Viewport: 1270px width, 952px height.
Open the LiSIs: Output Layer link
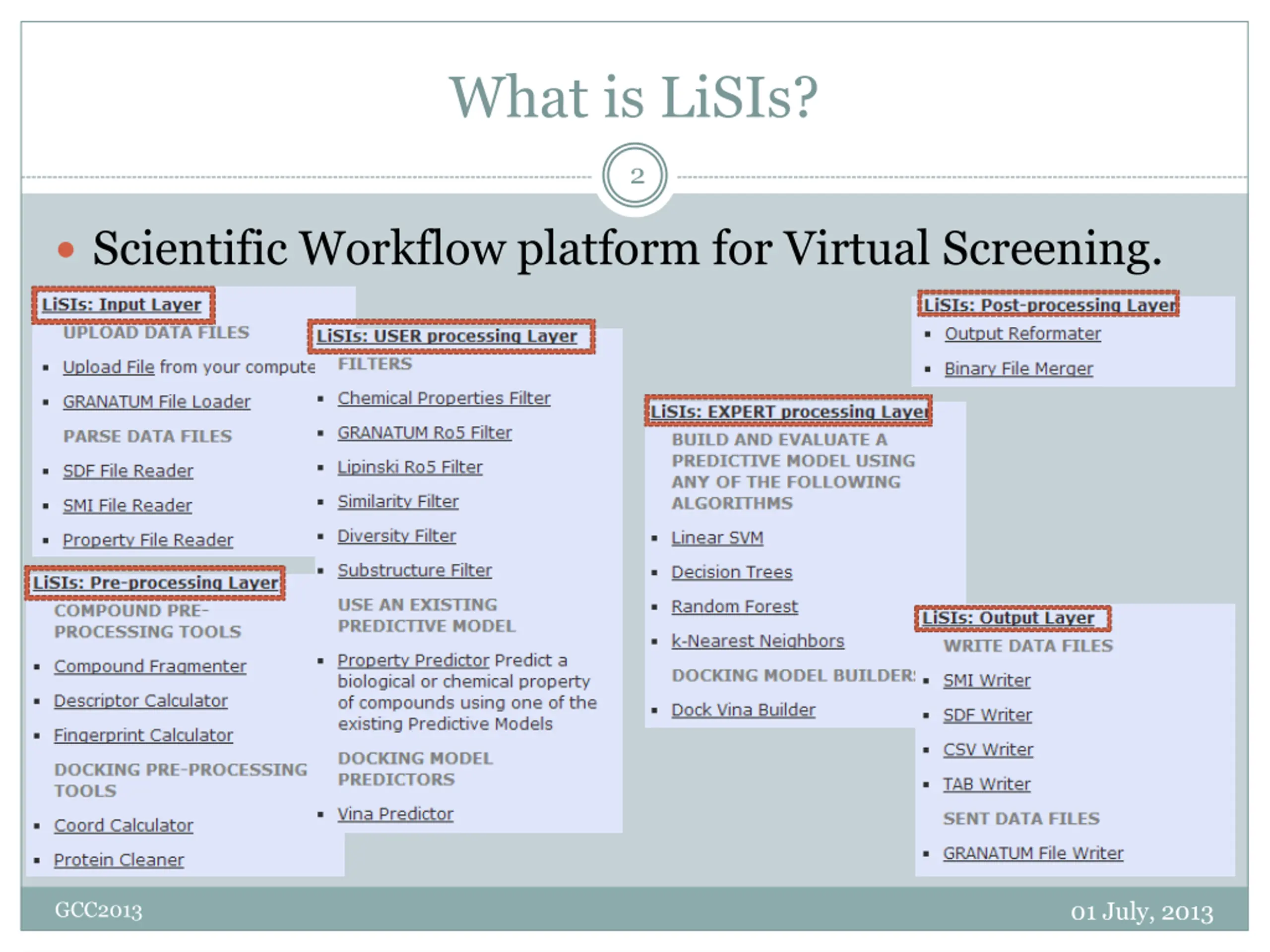coord(1008,618)
